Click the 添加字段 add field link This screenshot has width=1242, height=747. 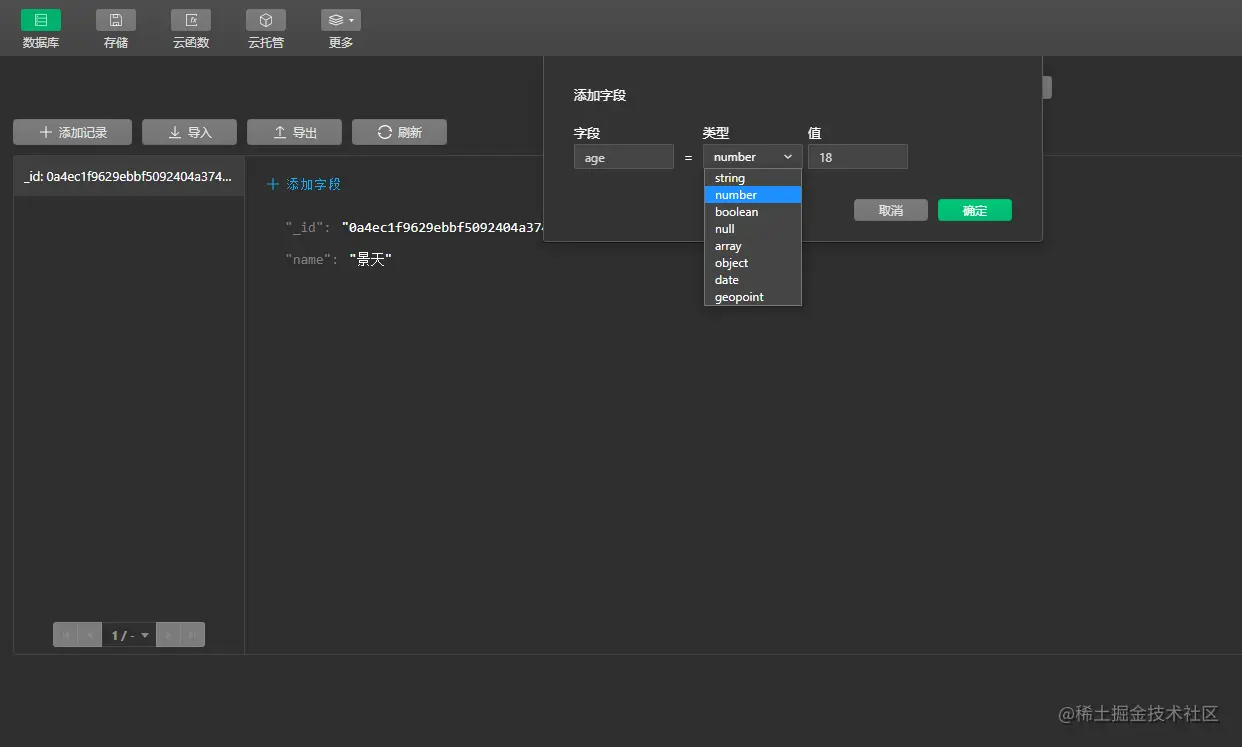tap(304, 184)
